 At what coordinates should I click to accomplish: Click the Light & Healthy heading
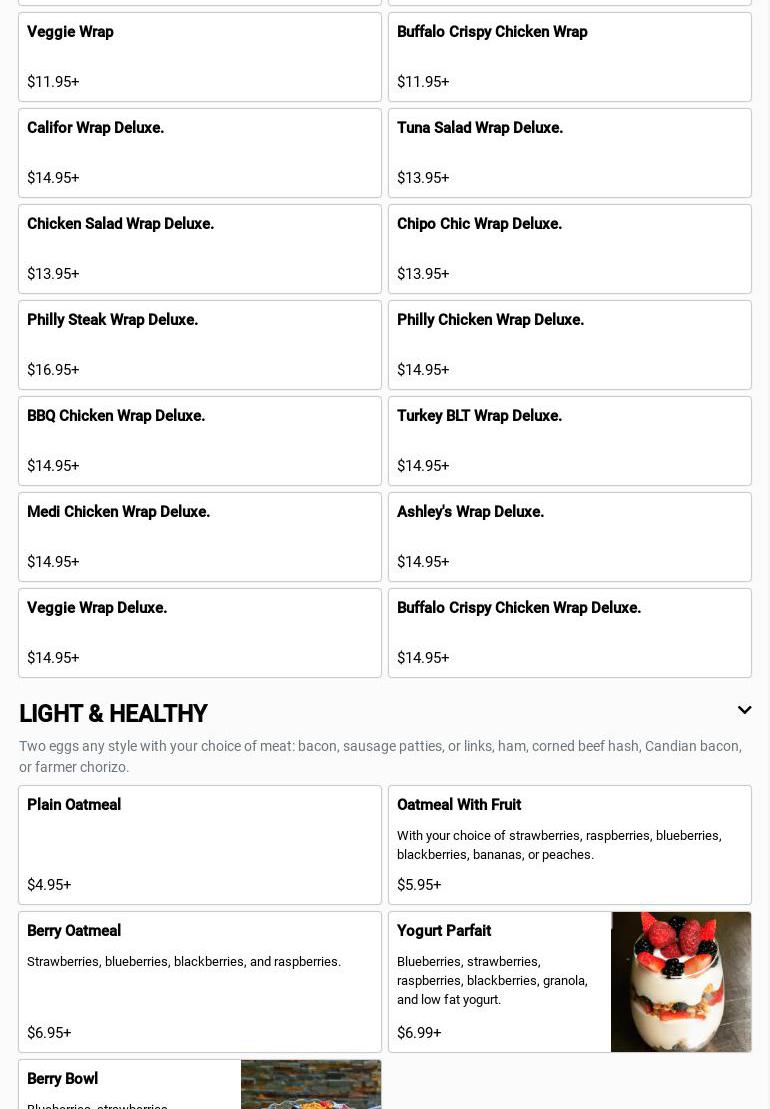(x=113, y=714)
